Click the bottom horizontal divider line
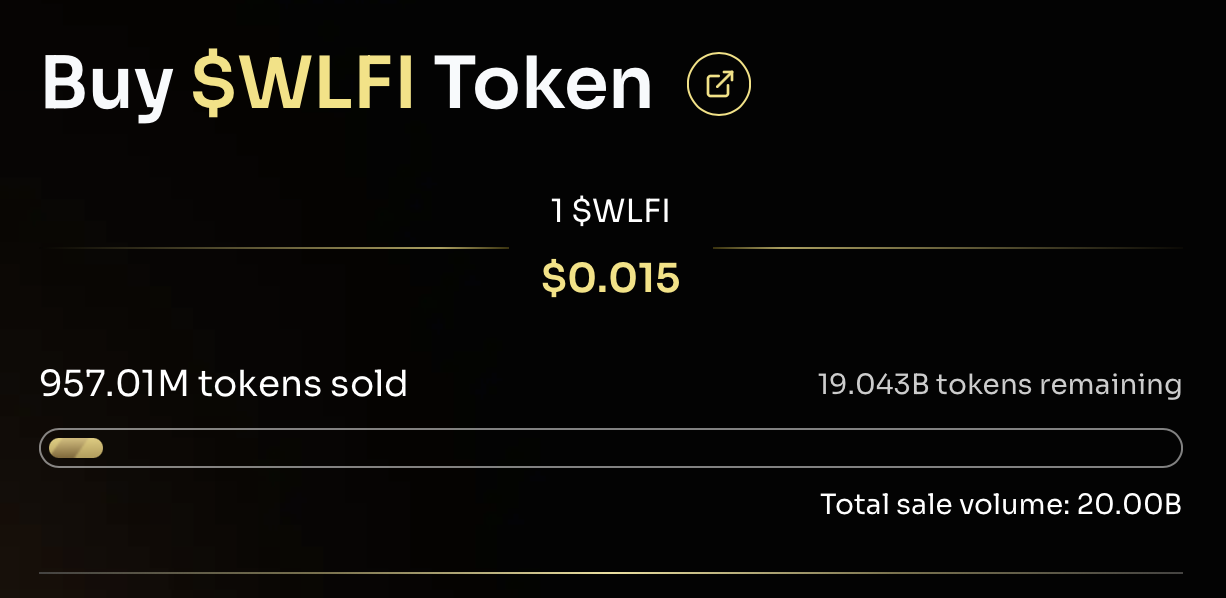Viewport: 1226px width, 598px height. click(x=610, y=573)
